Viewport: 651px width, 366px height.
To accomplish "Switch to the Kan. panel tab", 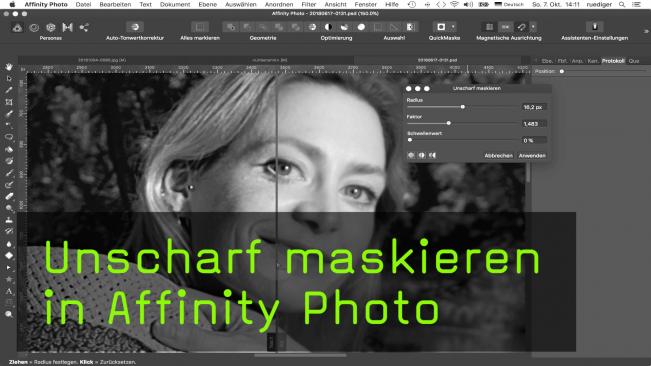I will click(x=593, y=61).
